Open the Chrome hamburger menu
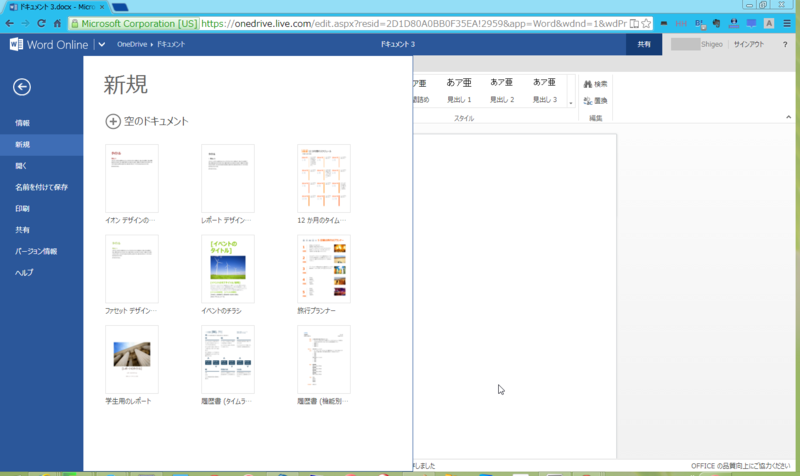800x476 pixels. [x=787, y=23]
